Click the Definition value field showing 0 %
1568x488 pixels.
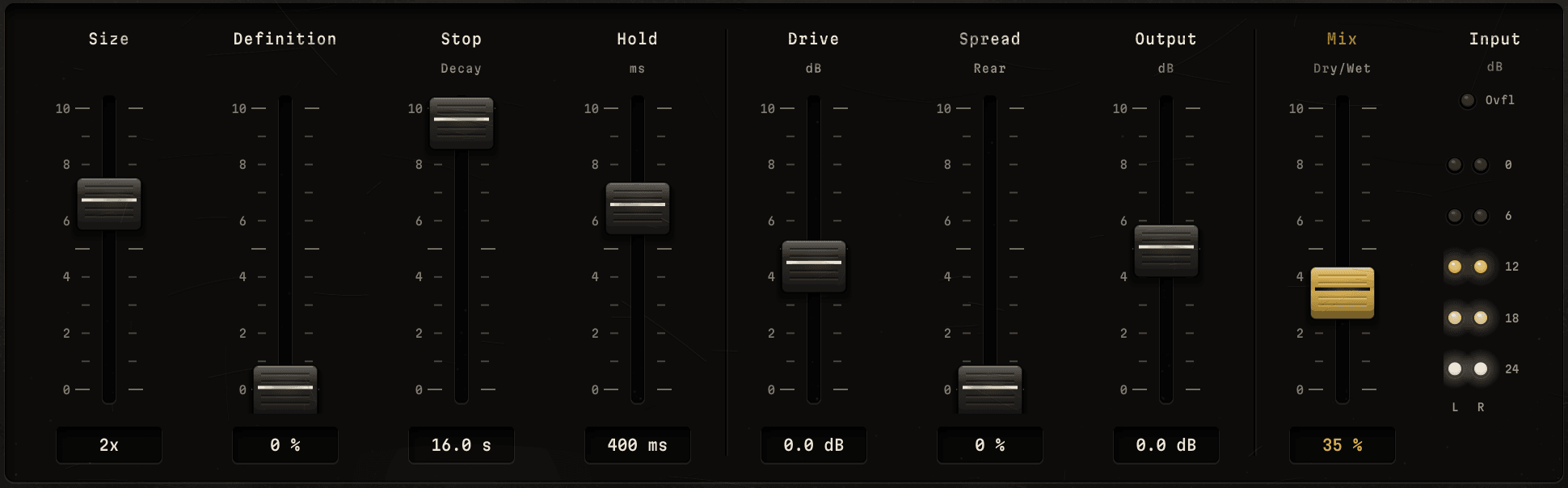tap(285, 445)
